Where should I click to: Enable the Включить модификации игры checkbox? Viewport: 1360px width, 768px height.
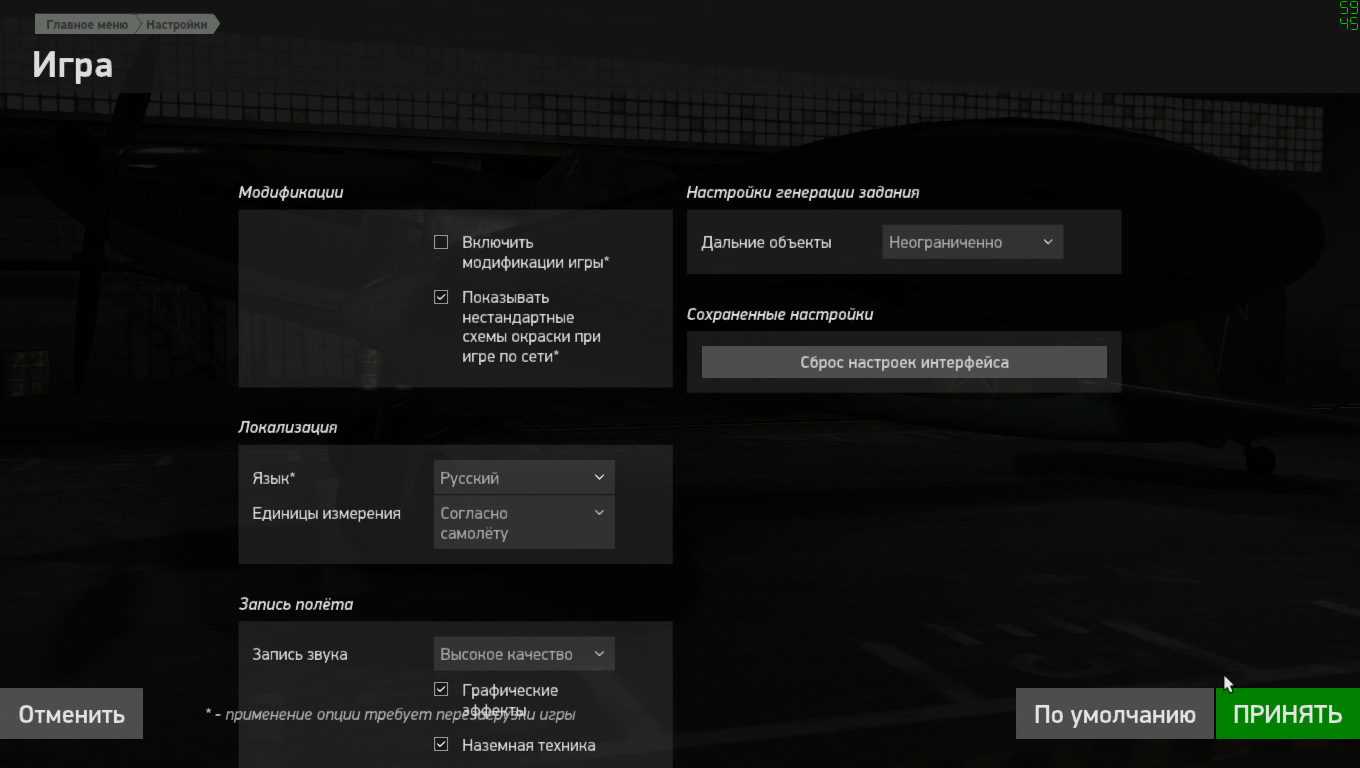click(x=441, y=242)
